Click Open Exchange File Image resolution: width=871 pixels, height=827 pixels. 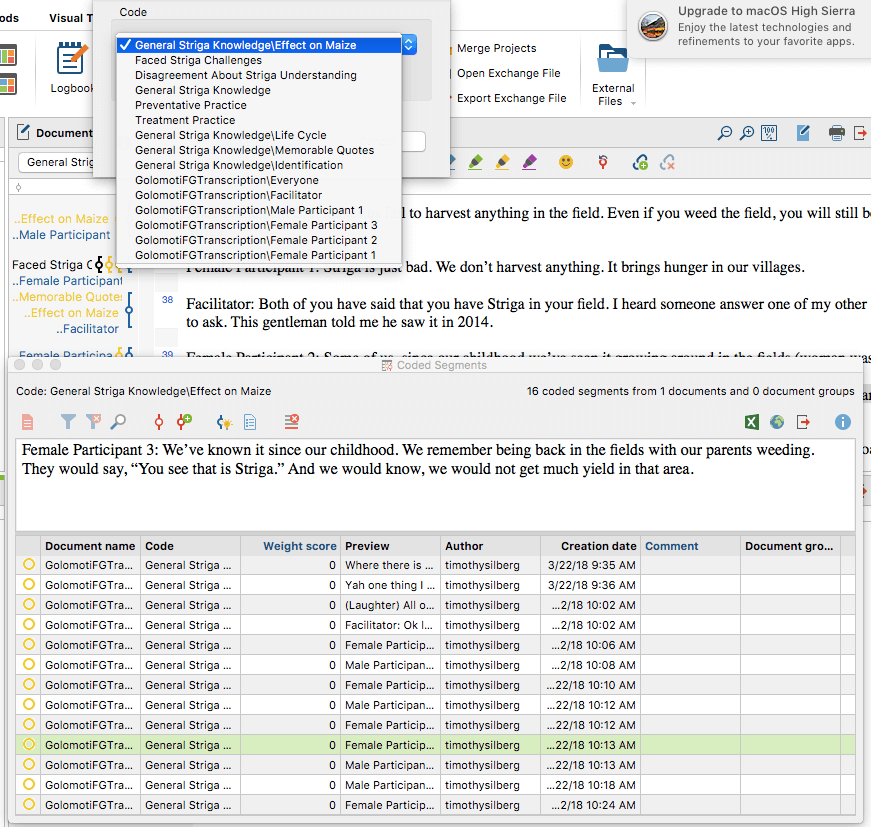point(508,73)
